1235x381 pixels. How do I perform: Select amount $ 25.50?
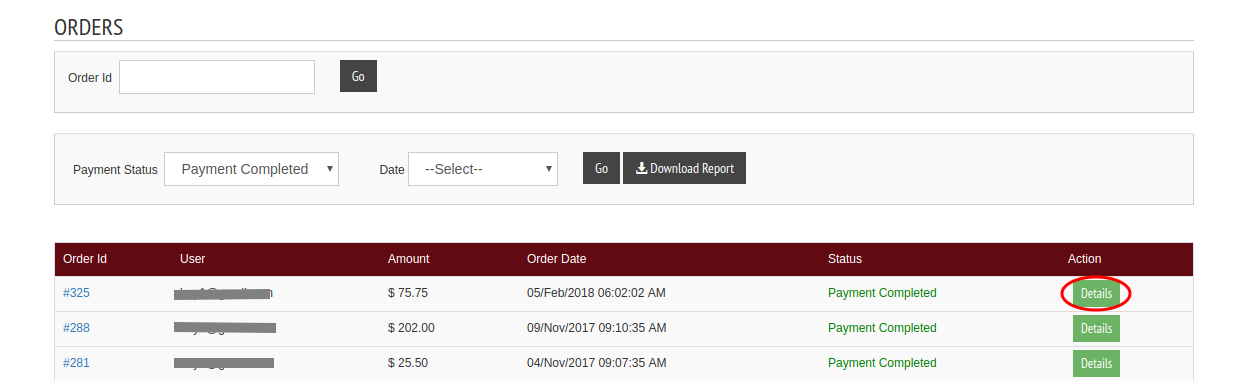pyautogui.click(x=408, y=363)
